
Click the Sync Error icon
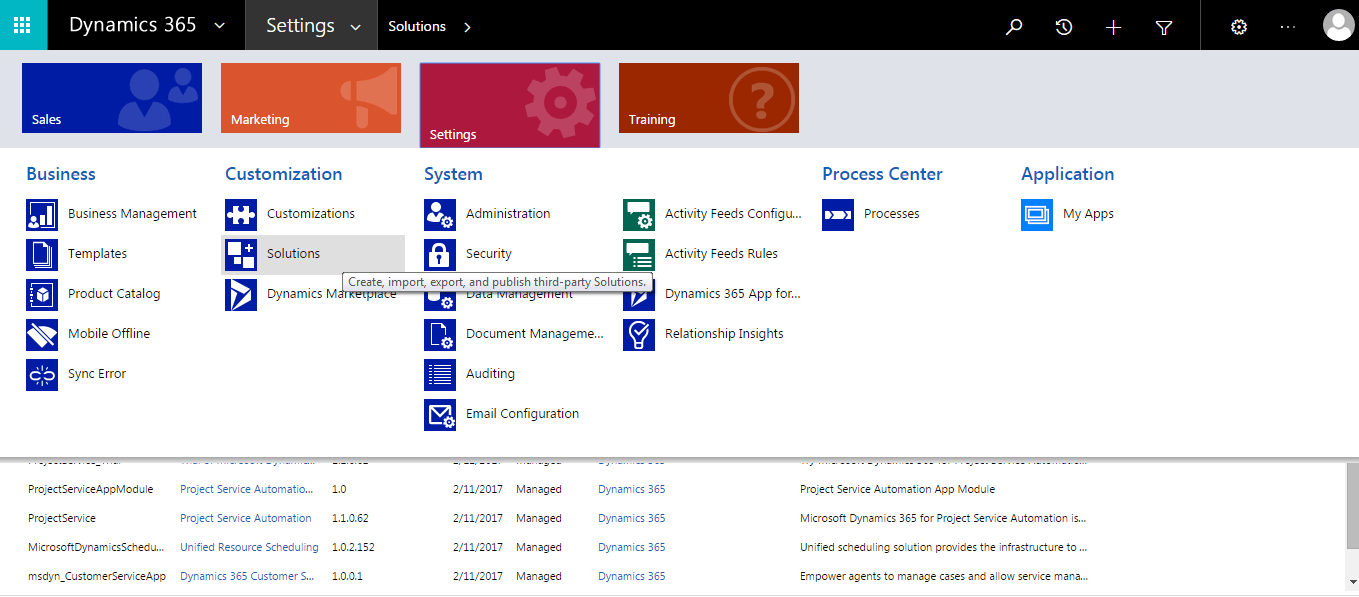[41, 373]
